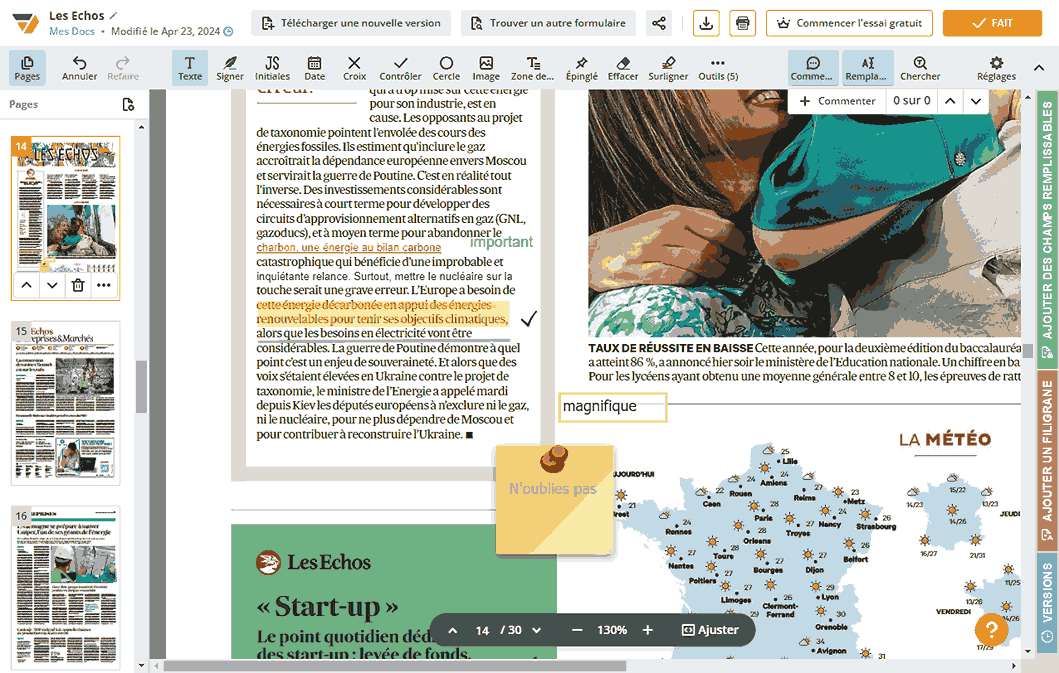
Task: Zoom out with the minus button
Action: (x=577, y=630)
